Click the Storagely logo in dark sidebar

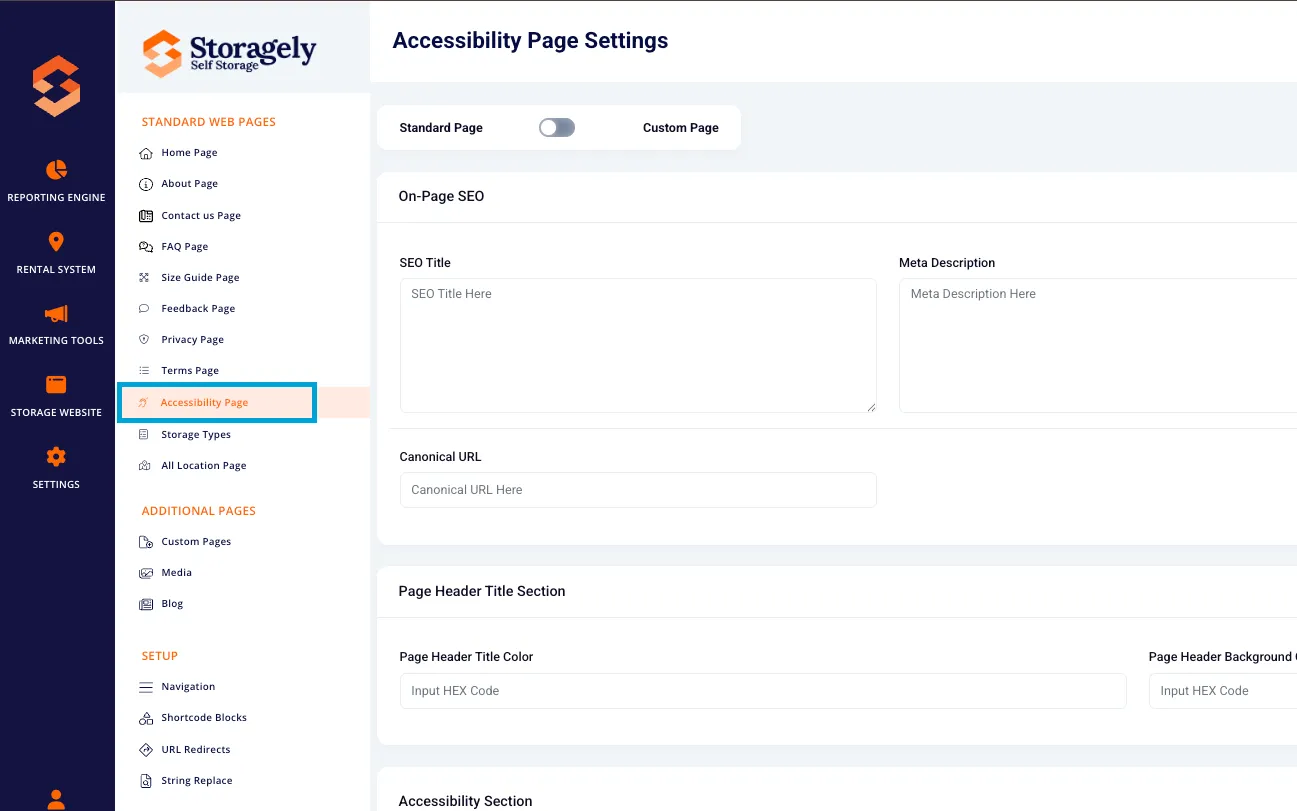(x=56, y=86)
